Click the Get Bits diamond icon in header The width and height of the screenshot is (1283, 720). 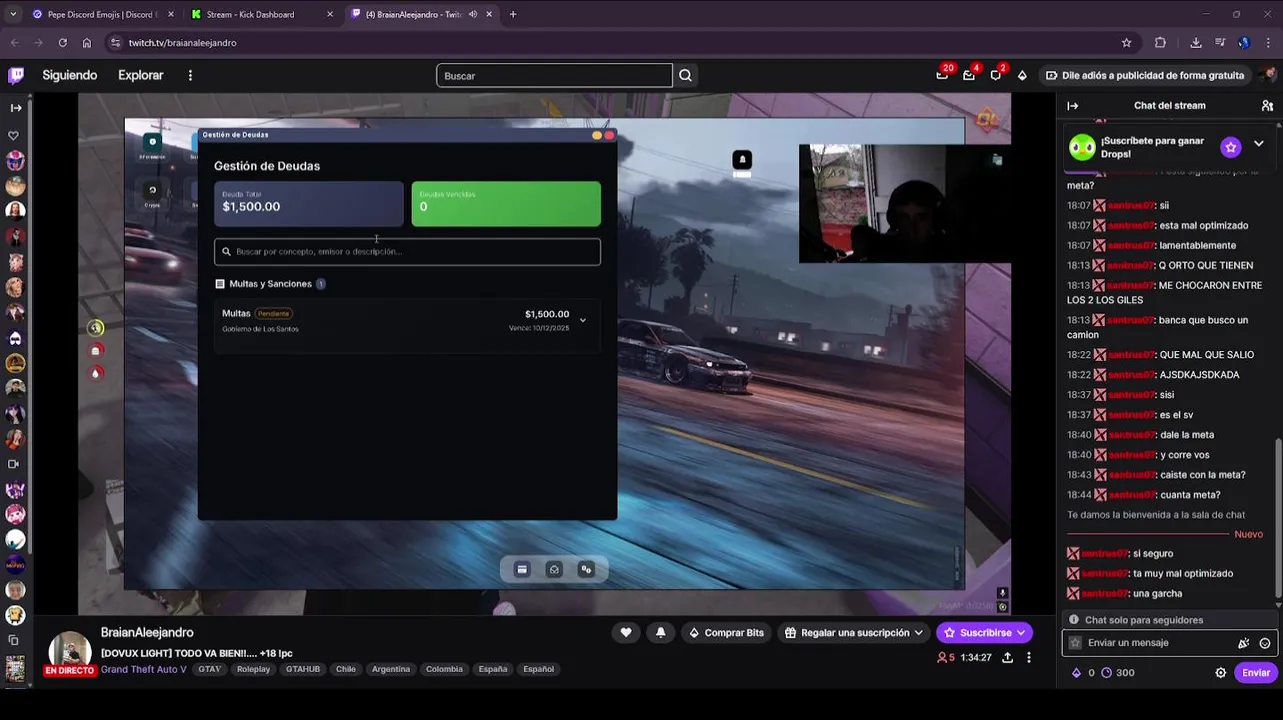click(1022, 75)
